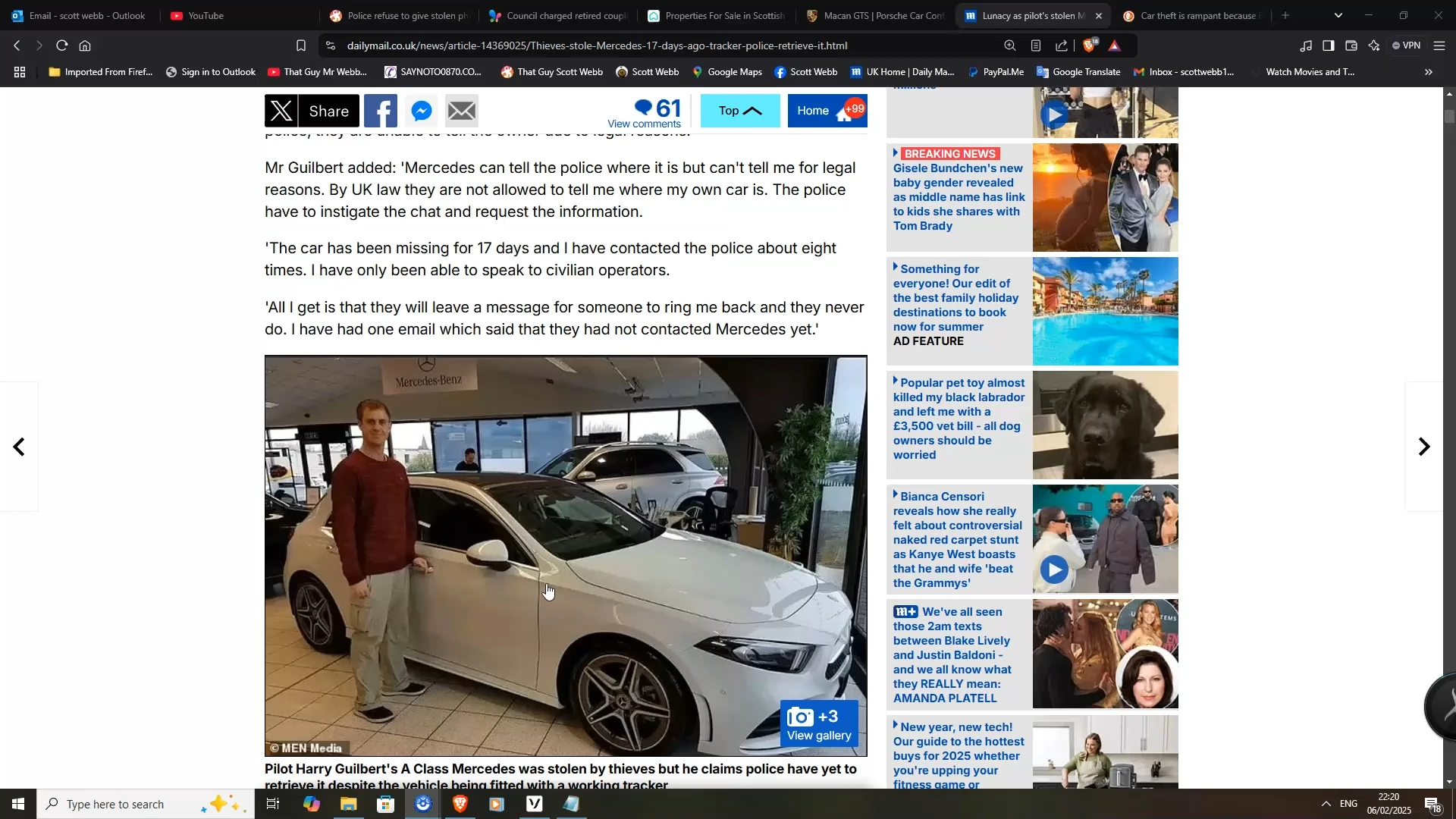
Task: Jump to Top of page
Action: pos(740,111)
